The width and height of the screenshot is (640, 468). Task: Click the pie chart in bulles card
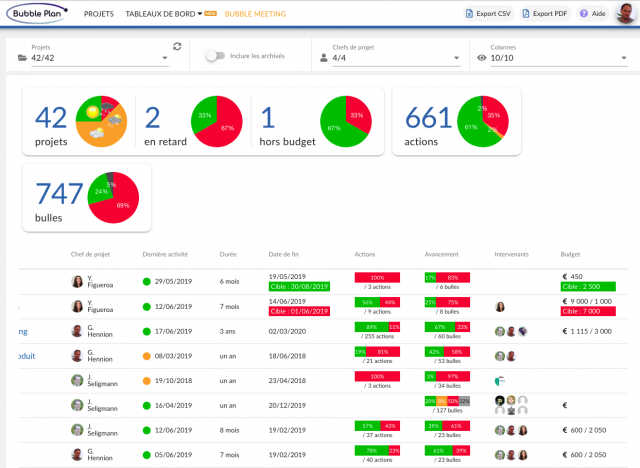click(115, 197)
